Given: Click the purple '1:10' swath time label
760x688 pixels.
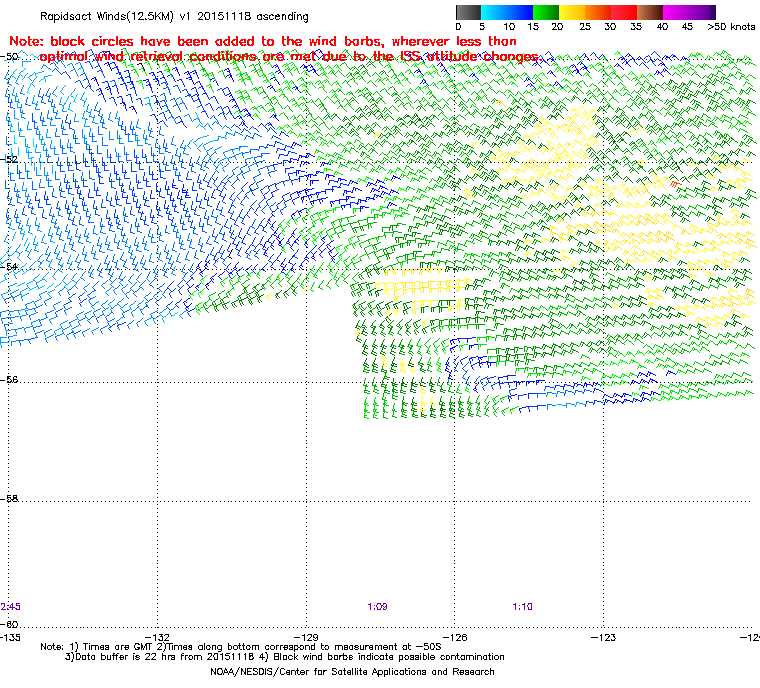Looking at the screenshot, I should pyautogui.click(x=522, y=607).
